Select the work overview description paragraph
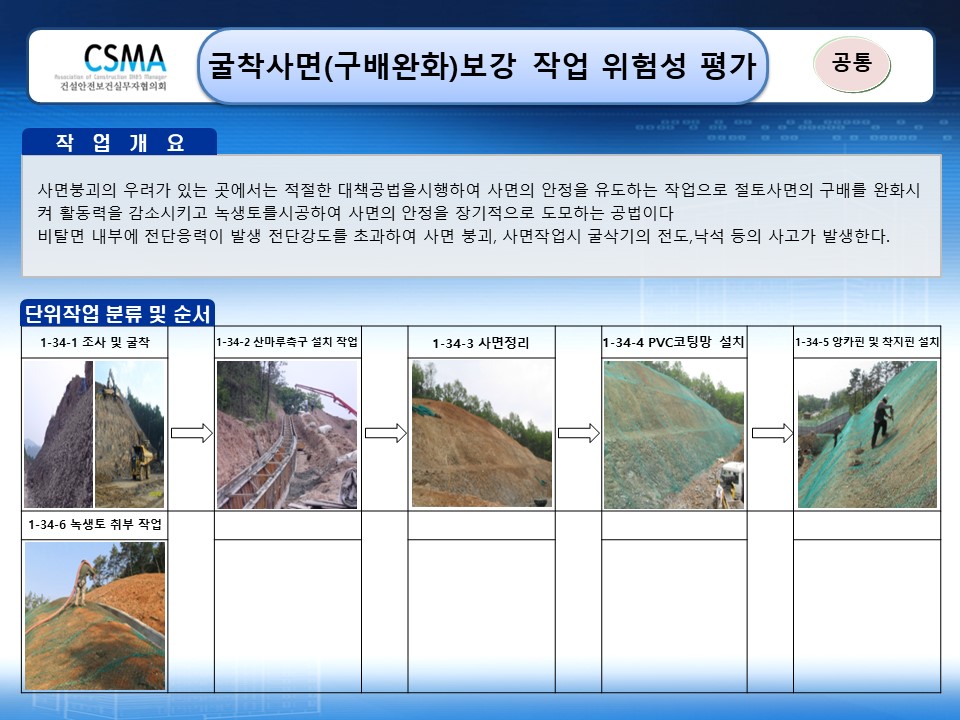Screen dimensions: 960x720 tap(478, 213)
